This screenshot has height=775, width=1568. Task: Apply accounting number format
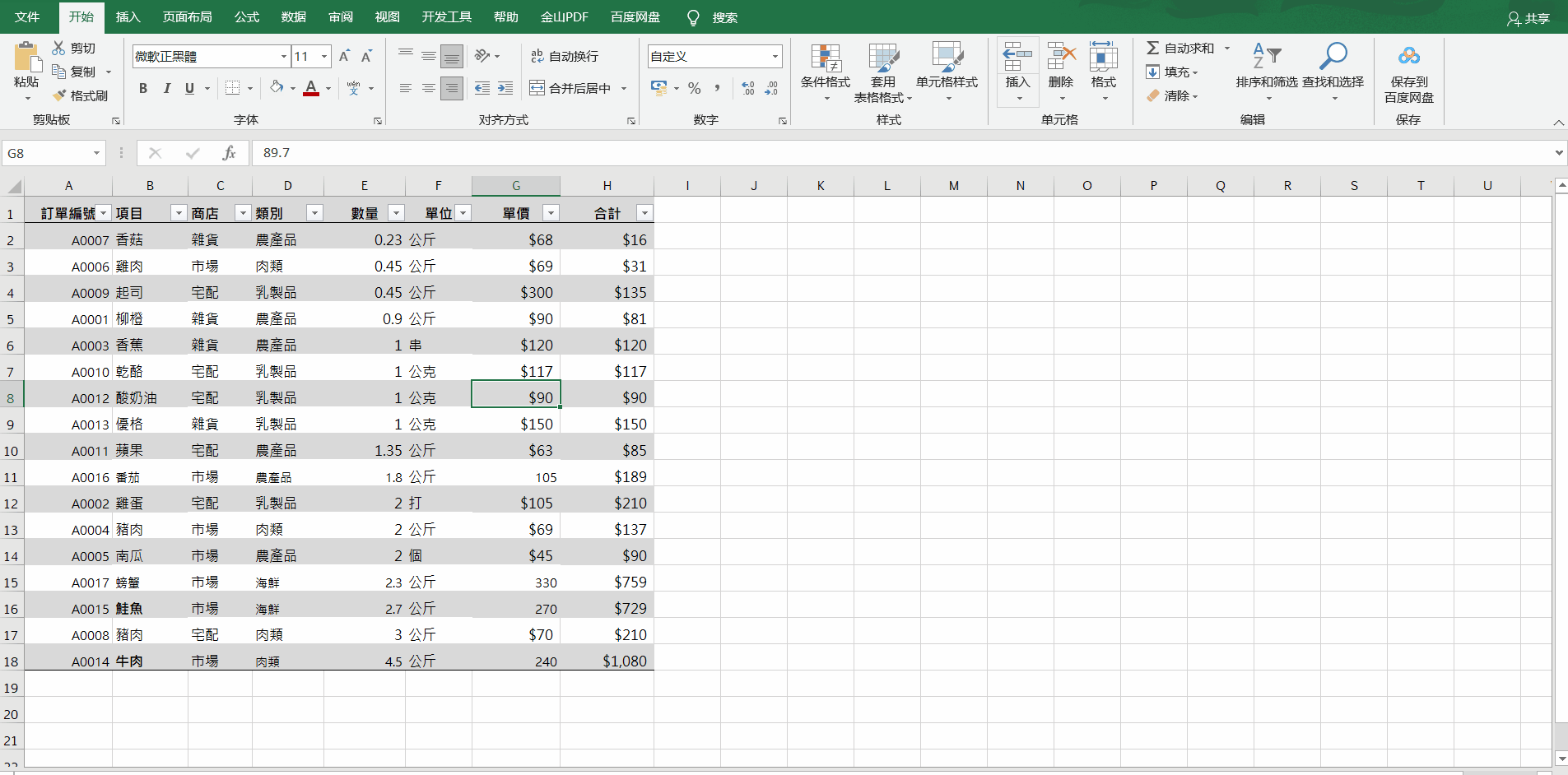tap(659, 88)
